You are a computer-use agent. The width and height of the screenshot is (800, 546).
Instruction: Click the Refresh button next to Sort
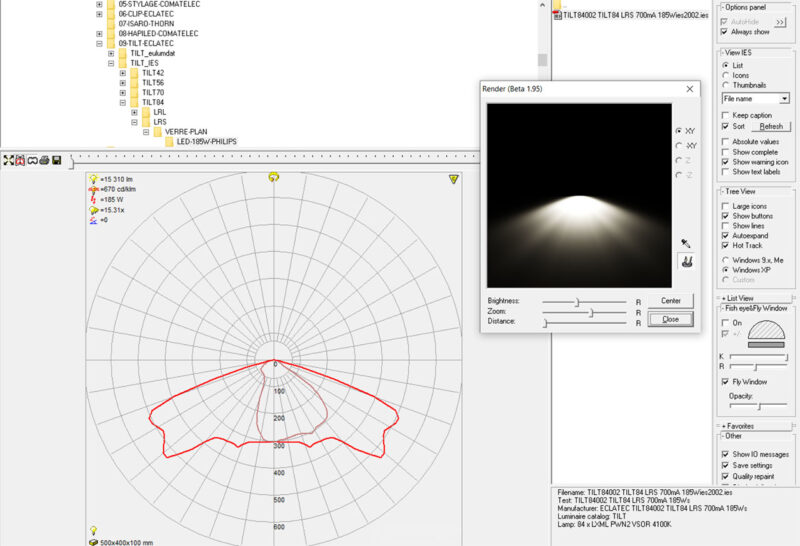(x=770, y=127)
